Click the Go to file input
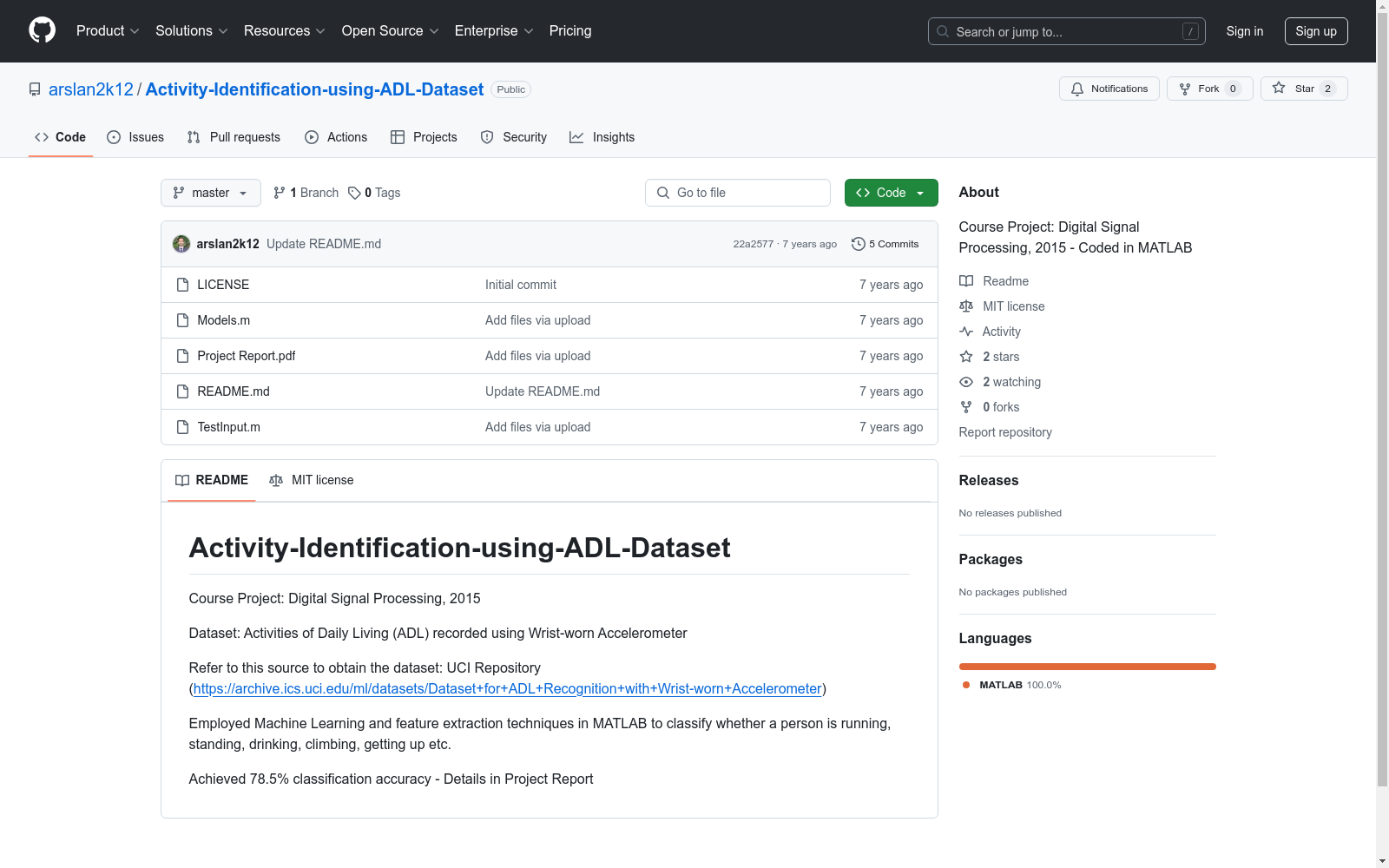 [x=738, y=193]
